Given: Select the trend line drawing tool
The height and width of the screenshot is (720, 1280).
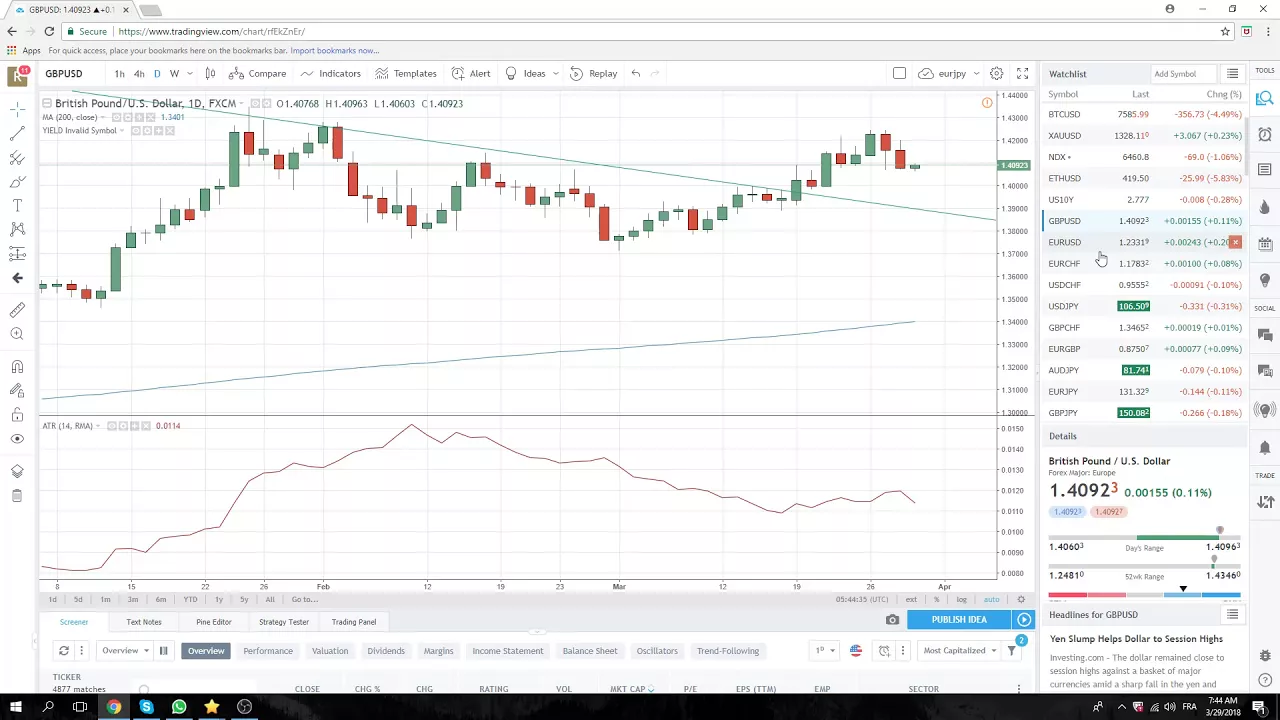Looking at the screenshot, I should pyautogui.click(x=17, y=133).
